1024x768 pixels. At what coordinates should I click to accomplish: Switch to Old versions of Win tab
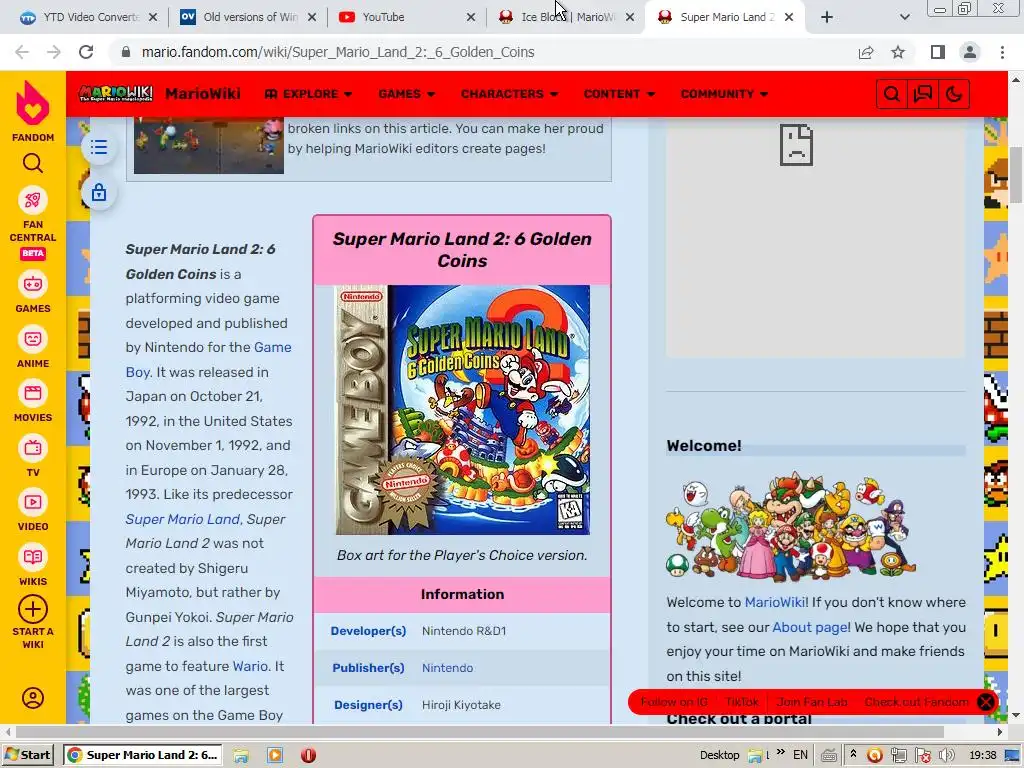[x=248, y=17]
